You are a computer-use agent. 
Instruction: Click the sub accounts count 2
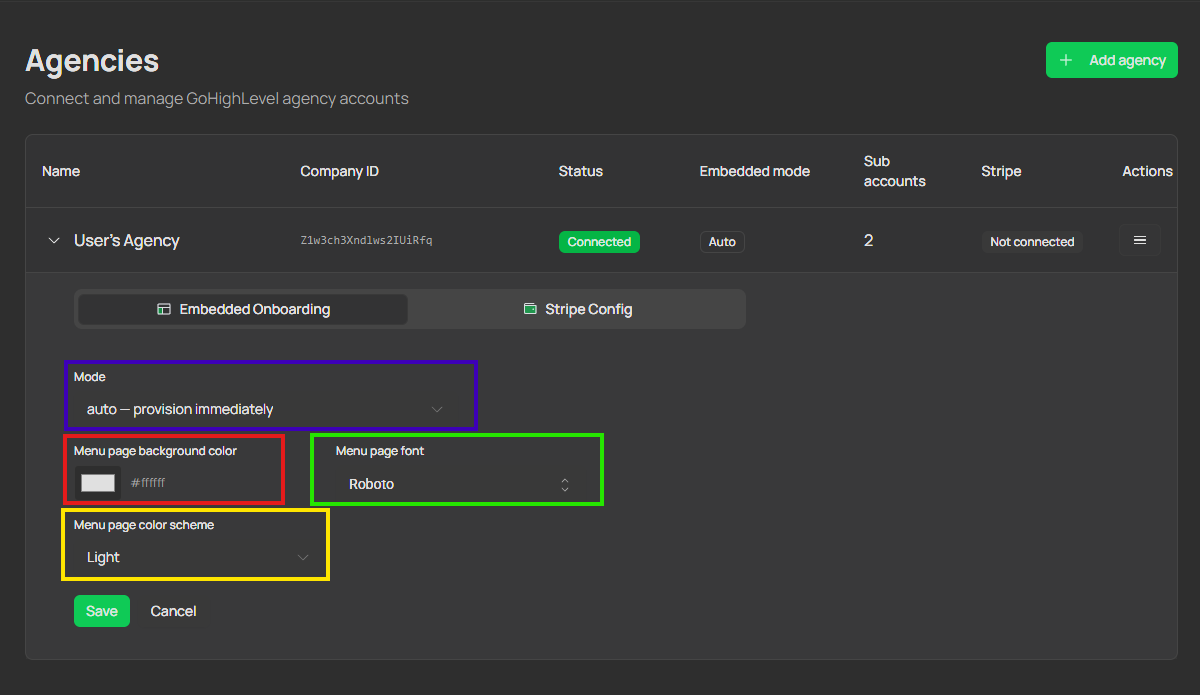click(868, 241)
